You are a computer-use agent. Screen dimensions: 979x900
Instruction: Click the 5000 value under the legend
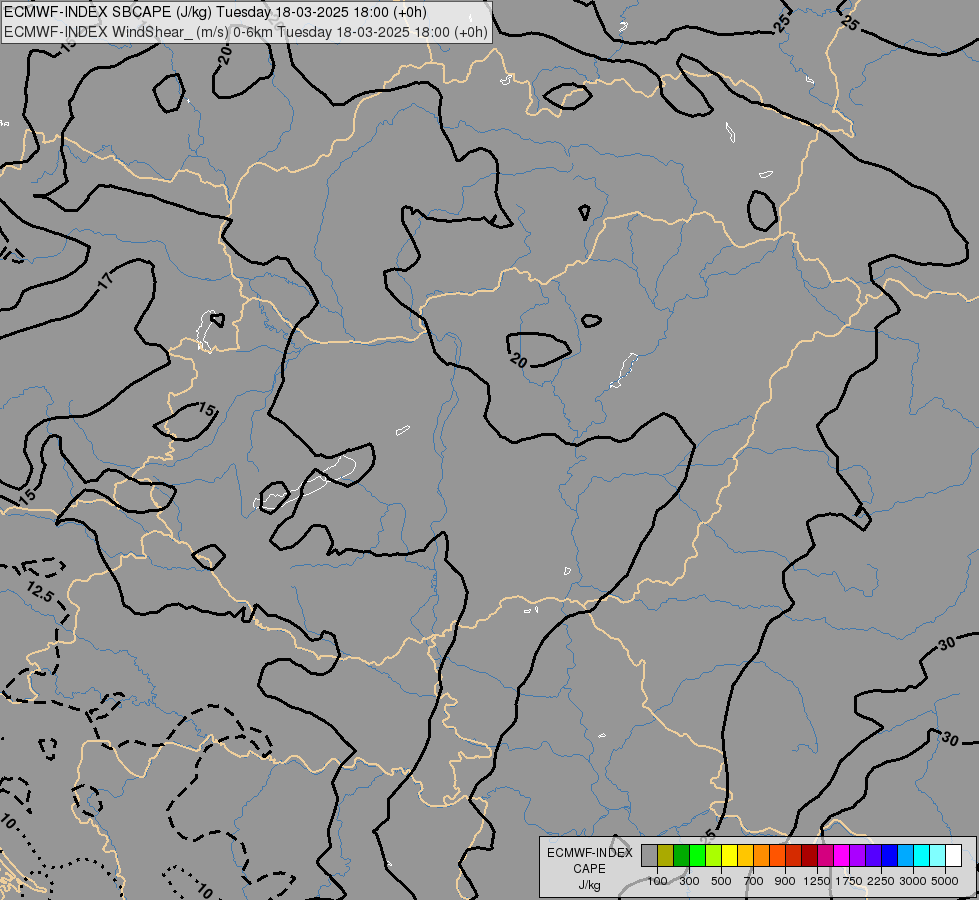tap(945, 881)
